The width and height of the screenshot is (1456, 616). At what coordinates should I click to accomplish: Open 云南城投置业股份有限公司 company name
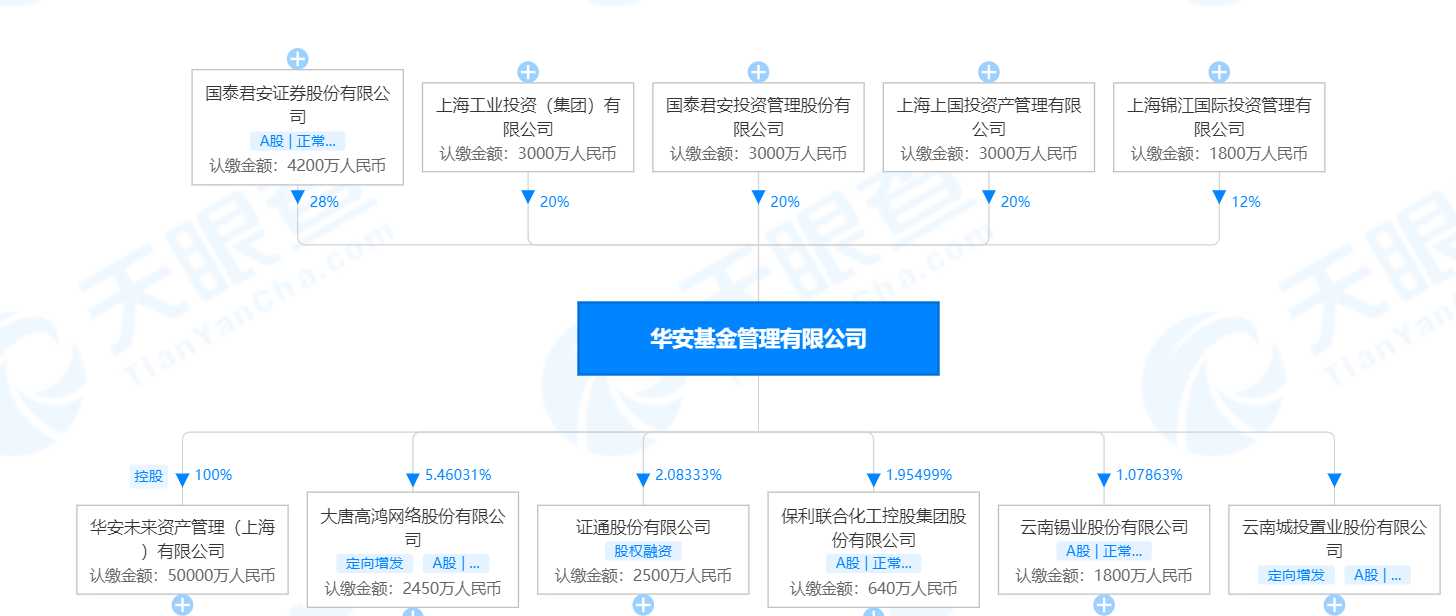pos(1334,539)
